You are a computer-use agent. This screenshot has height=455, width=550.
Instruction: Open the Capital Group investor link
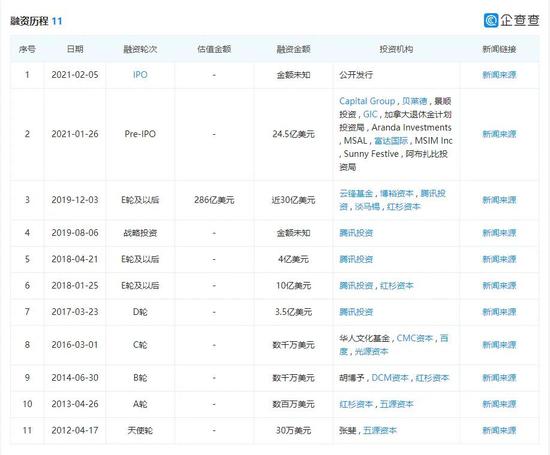tap(367, 101)
